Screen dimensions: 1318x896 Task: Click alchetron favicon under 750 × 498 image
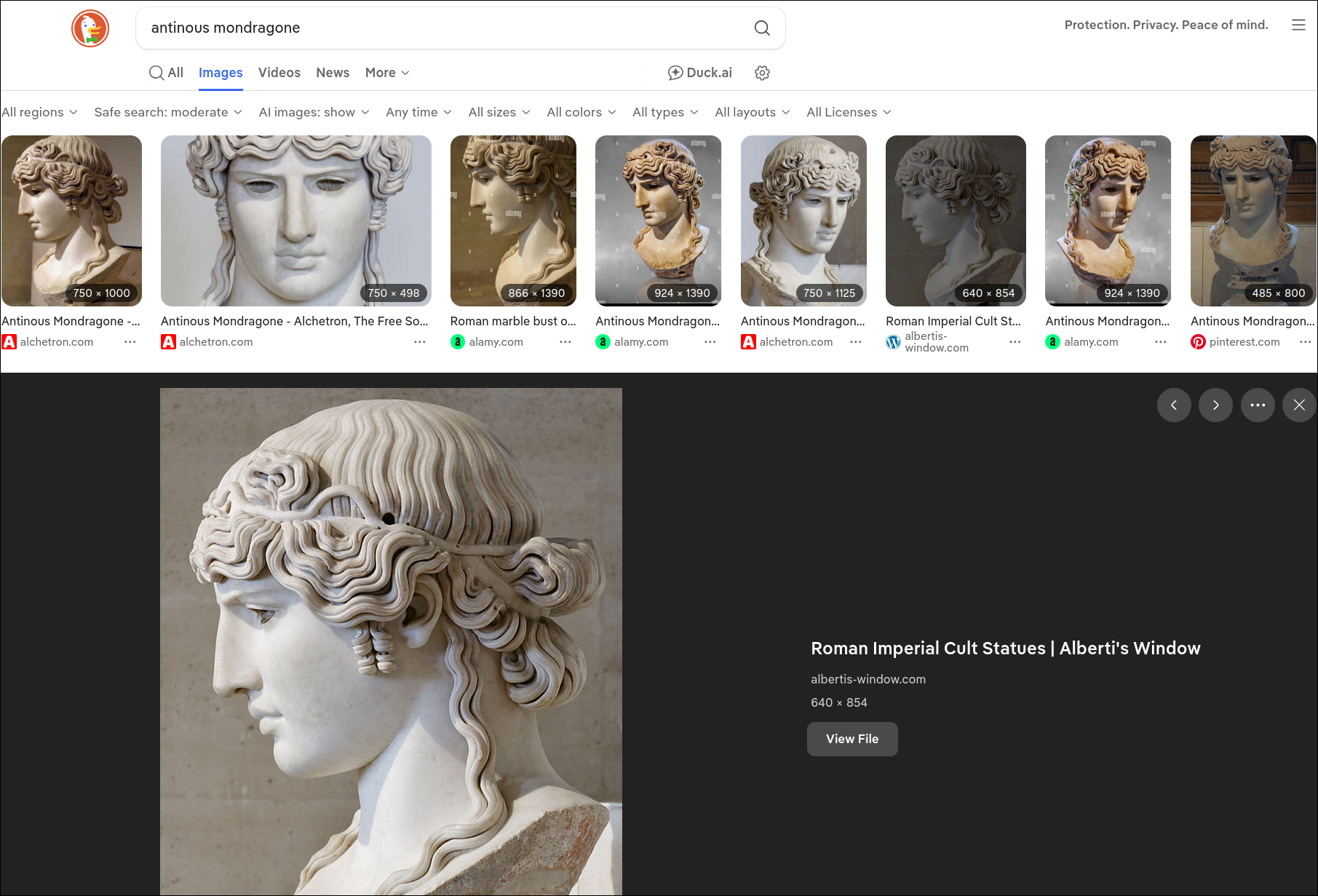(x=168, y=342)
